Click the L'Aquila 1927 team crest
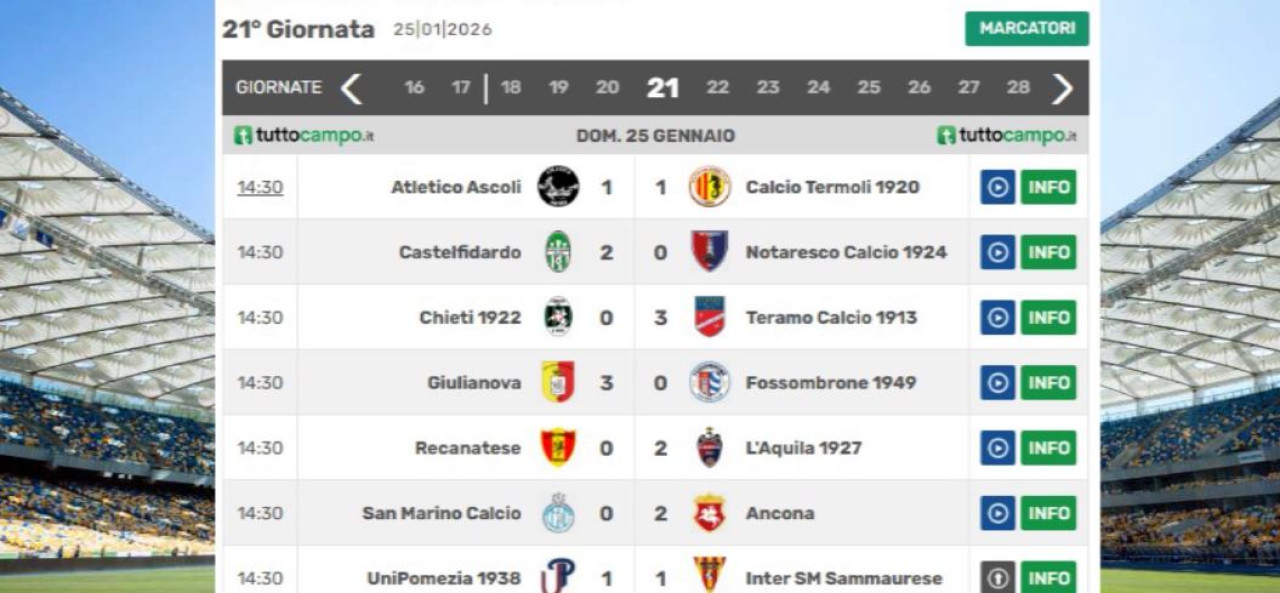Screen dimensions: 1280x593 [710, 448]
